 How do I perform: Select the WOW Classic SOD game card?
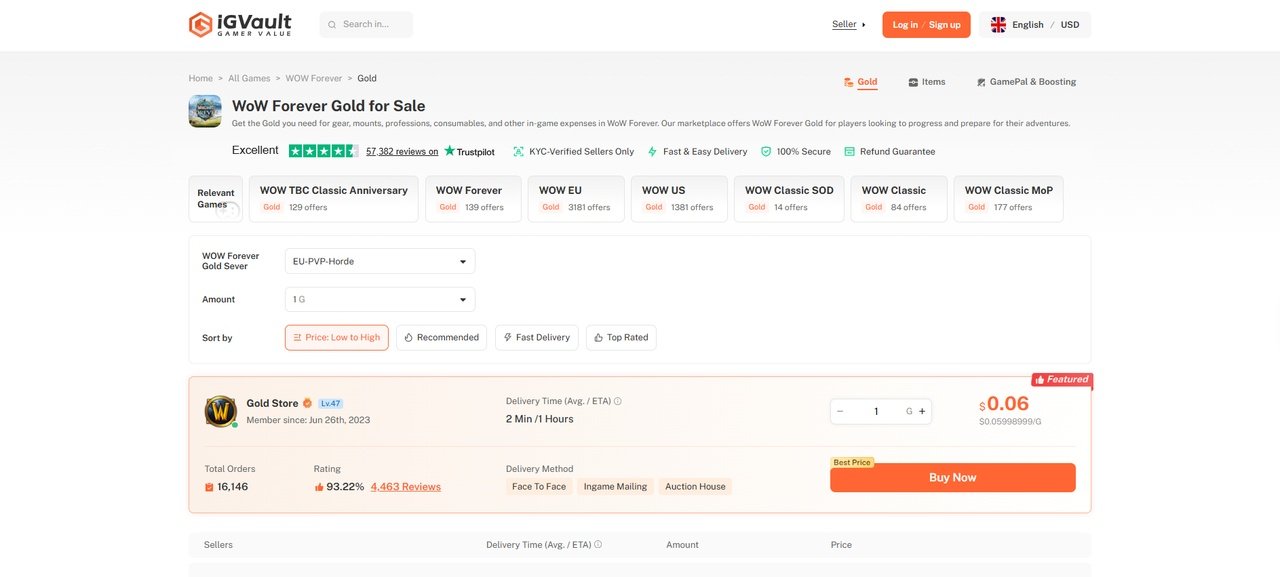[x=789, y=198]
